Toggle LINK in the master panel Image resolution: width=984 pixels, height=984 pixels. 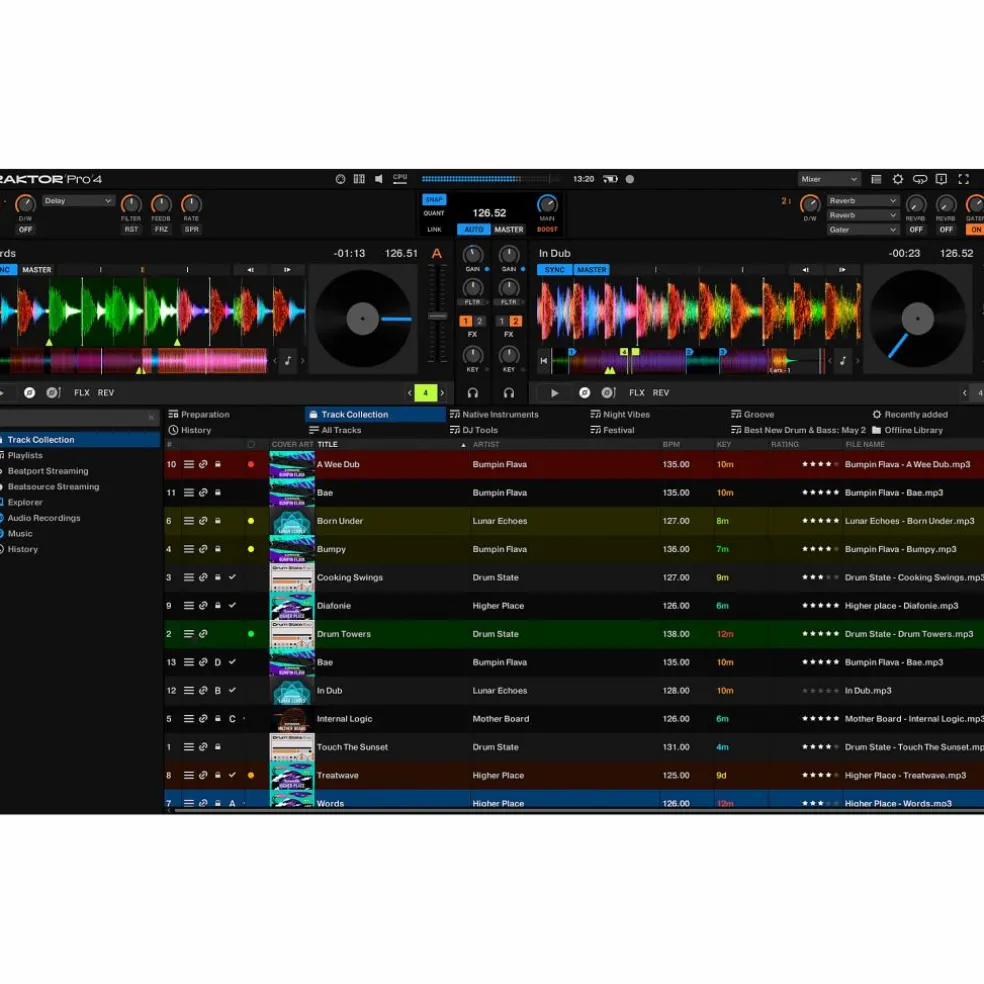pos(434,230)
